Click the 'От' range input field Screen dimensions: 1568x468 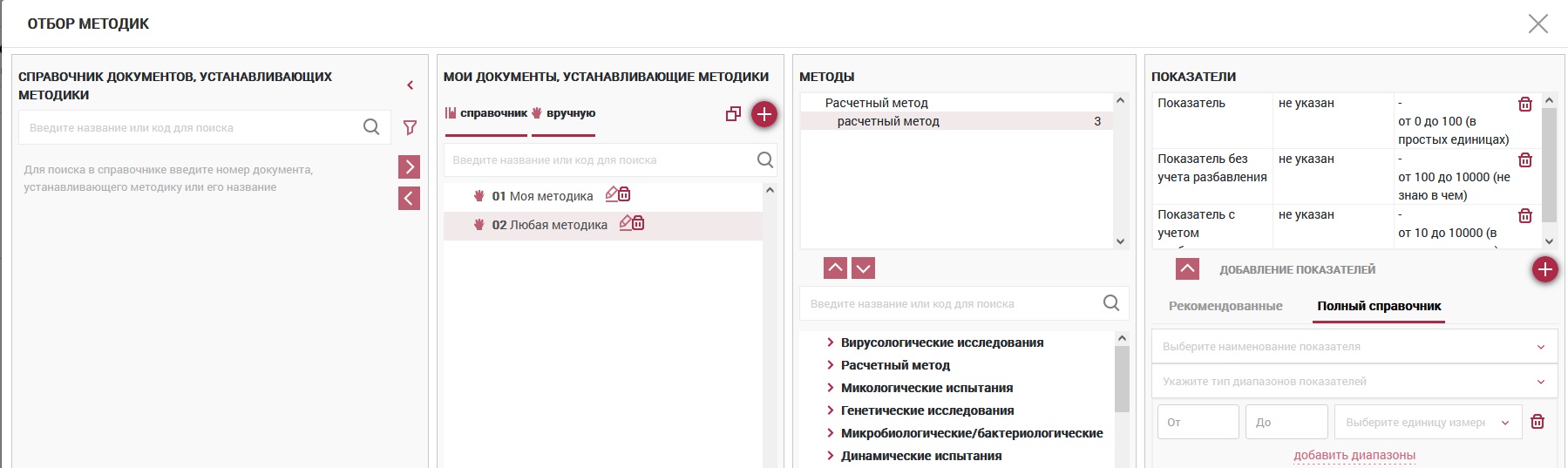1198,423
